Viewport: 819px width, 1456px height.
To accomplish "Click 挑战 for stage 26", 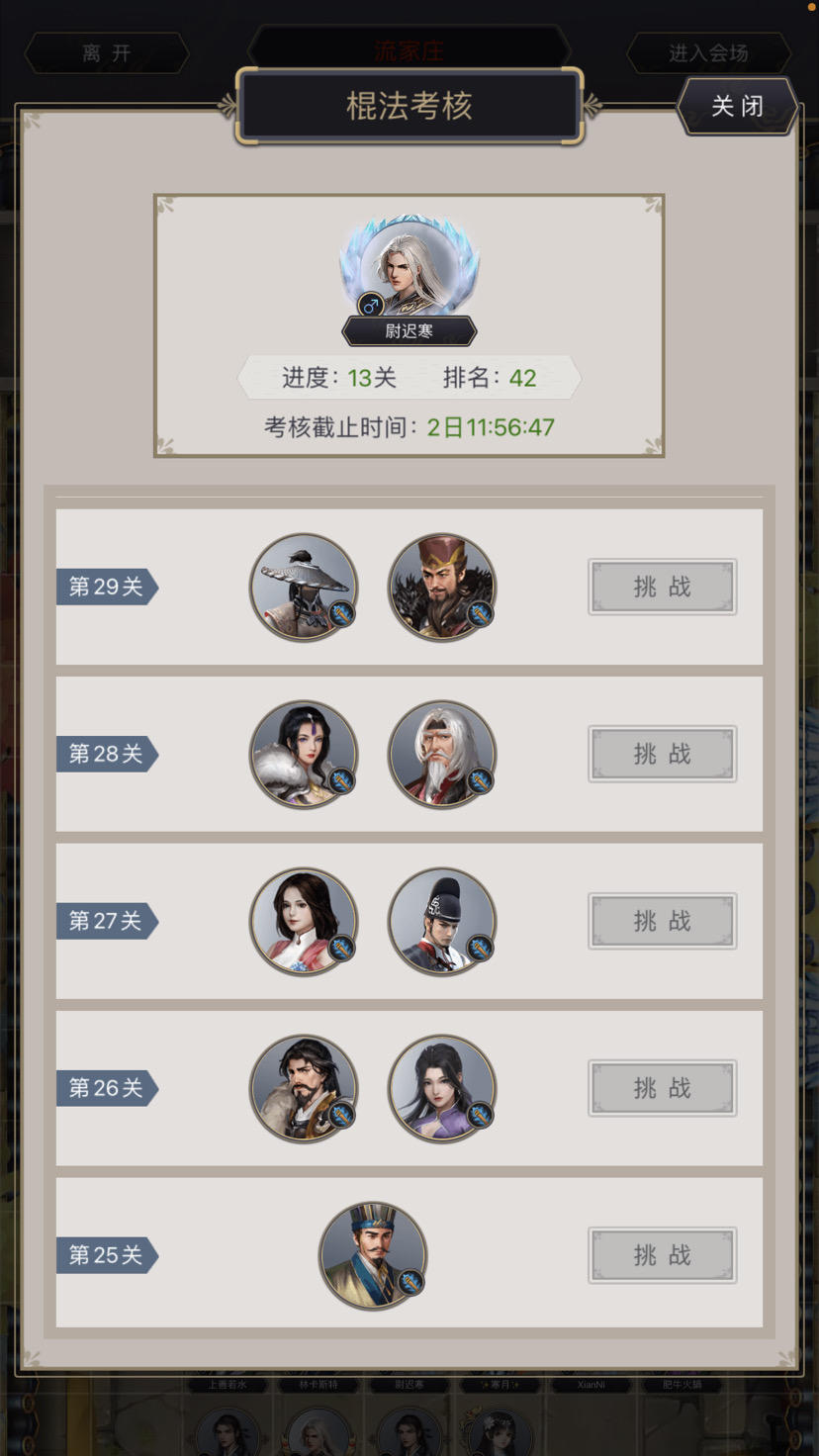I will 663,1089.
